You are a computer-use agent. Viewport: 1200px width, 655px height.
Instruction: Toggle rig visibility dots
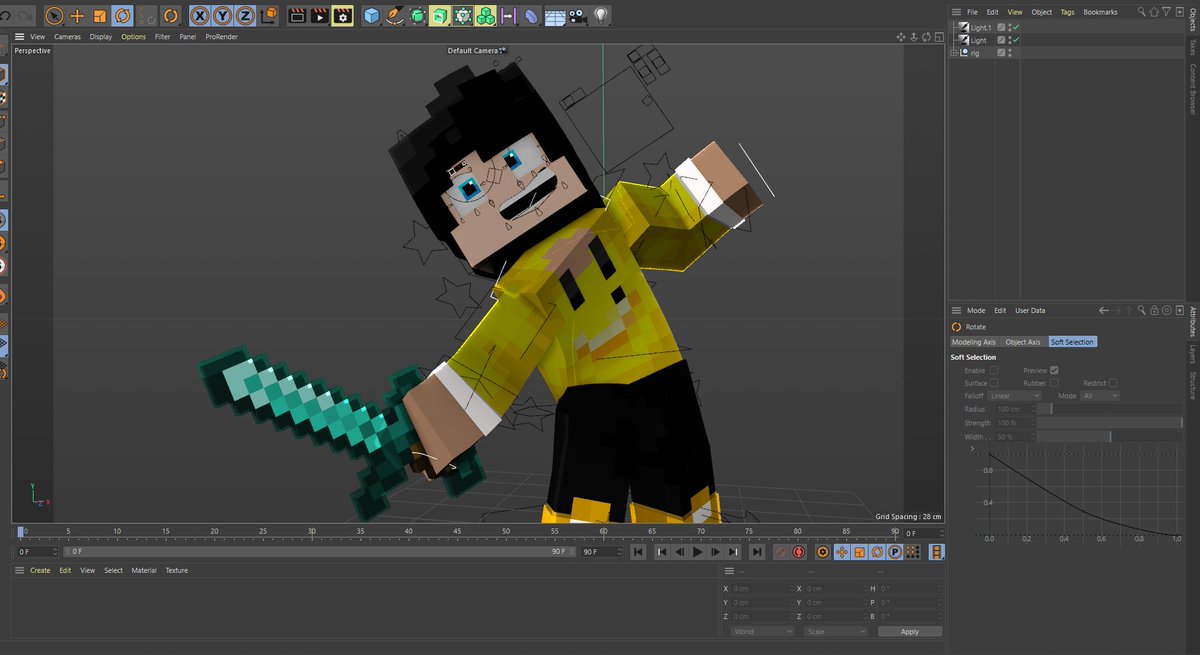tap(1010, 53)
